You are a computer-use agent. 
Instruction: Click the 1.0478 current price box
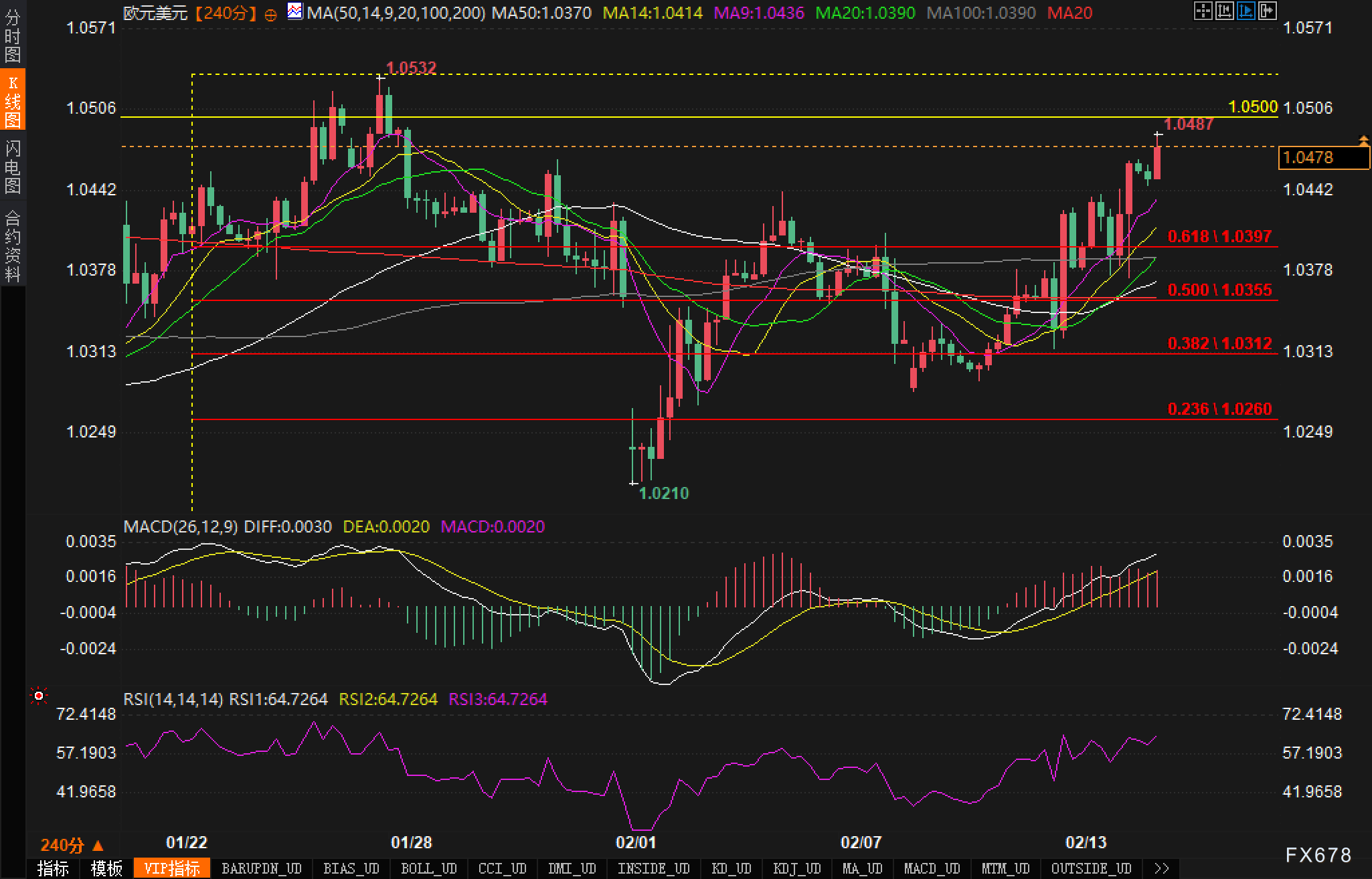pos(1323,158)
